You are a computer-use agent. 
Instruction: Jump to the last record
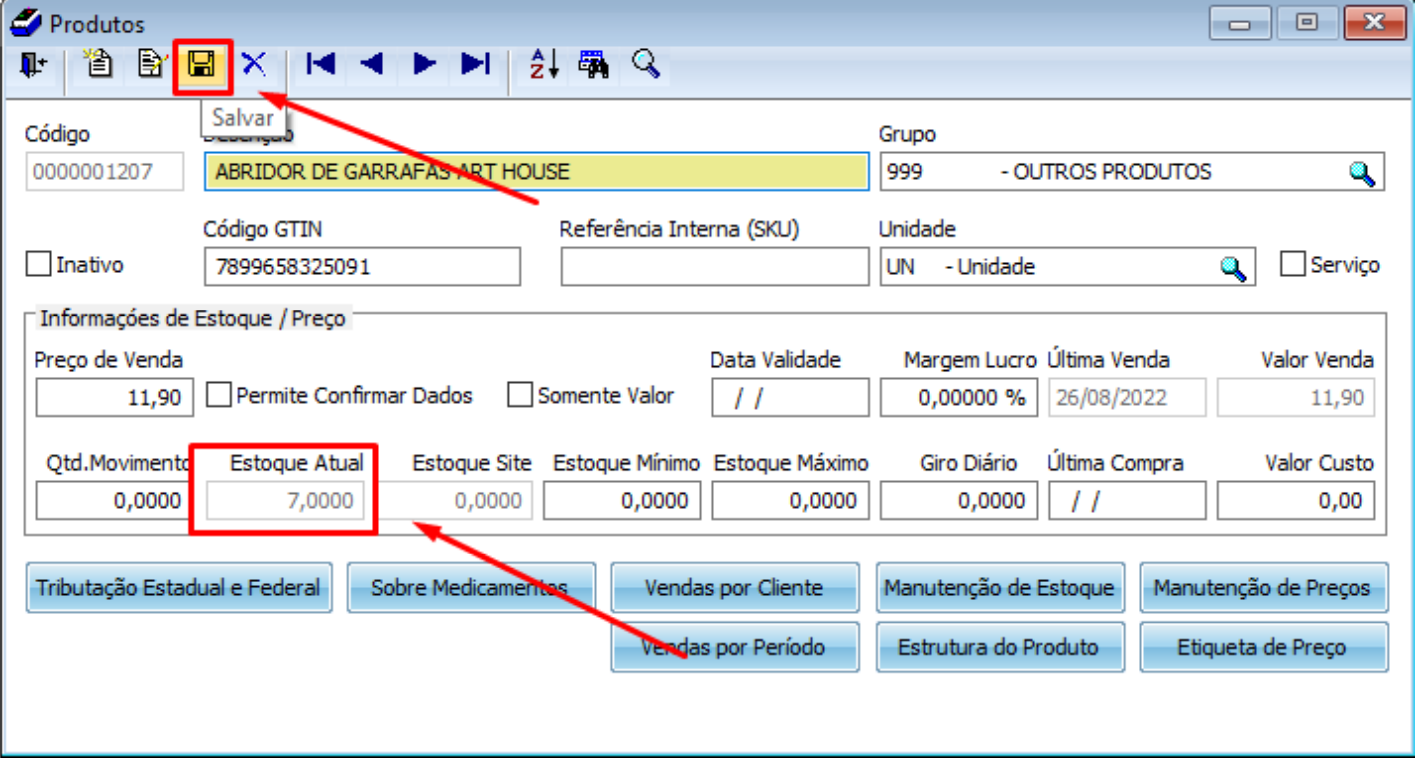(x=475, y=65)
